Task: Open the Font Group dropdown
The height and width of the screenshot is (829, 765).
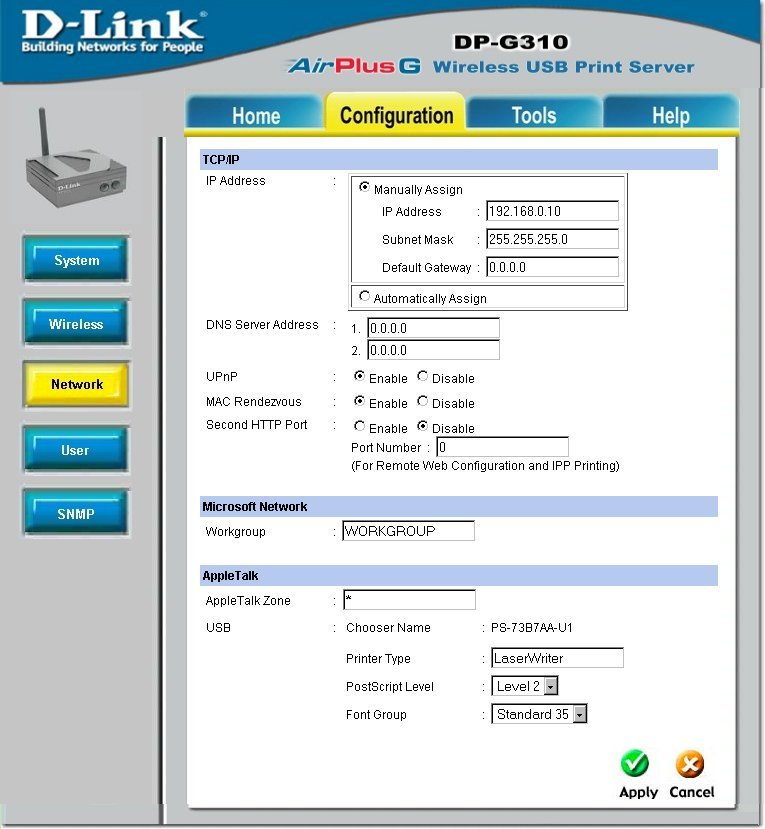Action: tap(539, 714)
